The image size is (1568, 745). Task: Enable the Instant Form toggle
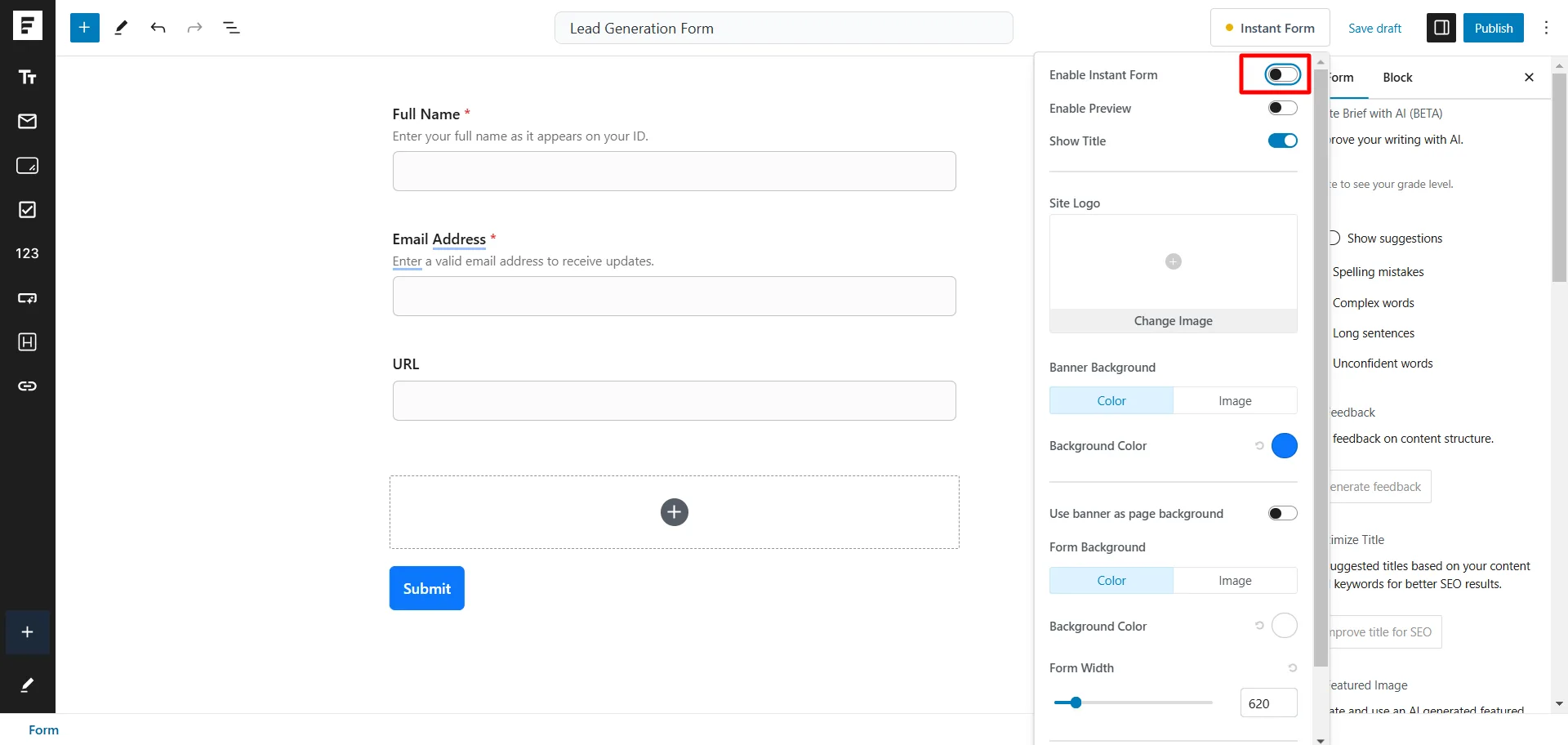(x=1281, y=74)
